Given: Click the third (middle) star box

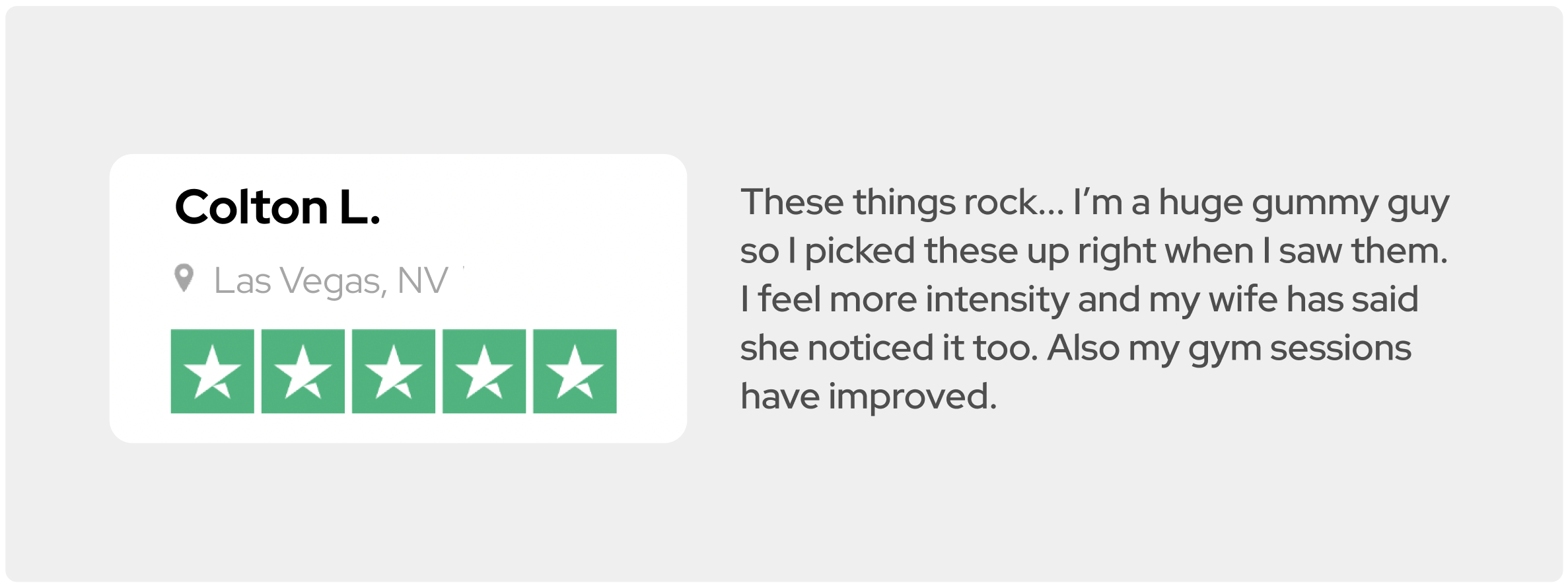Looking at the screenshot, I should point(394,372).
